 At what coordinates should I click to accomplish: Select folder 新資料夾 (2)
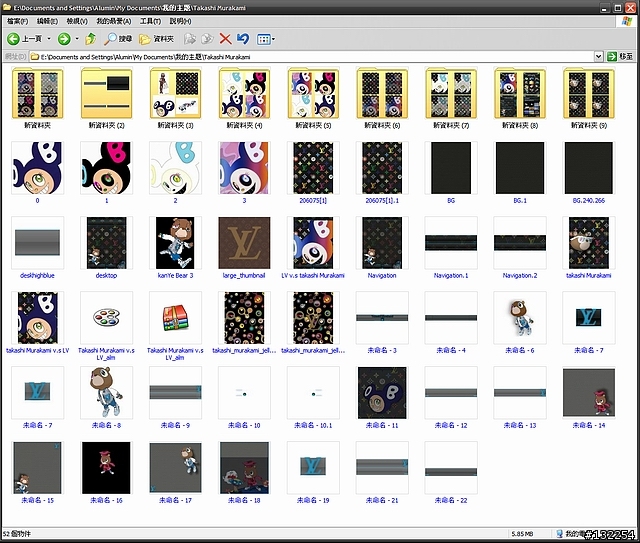point(107,94)
